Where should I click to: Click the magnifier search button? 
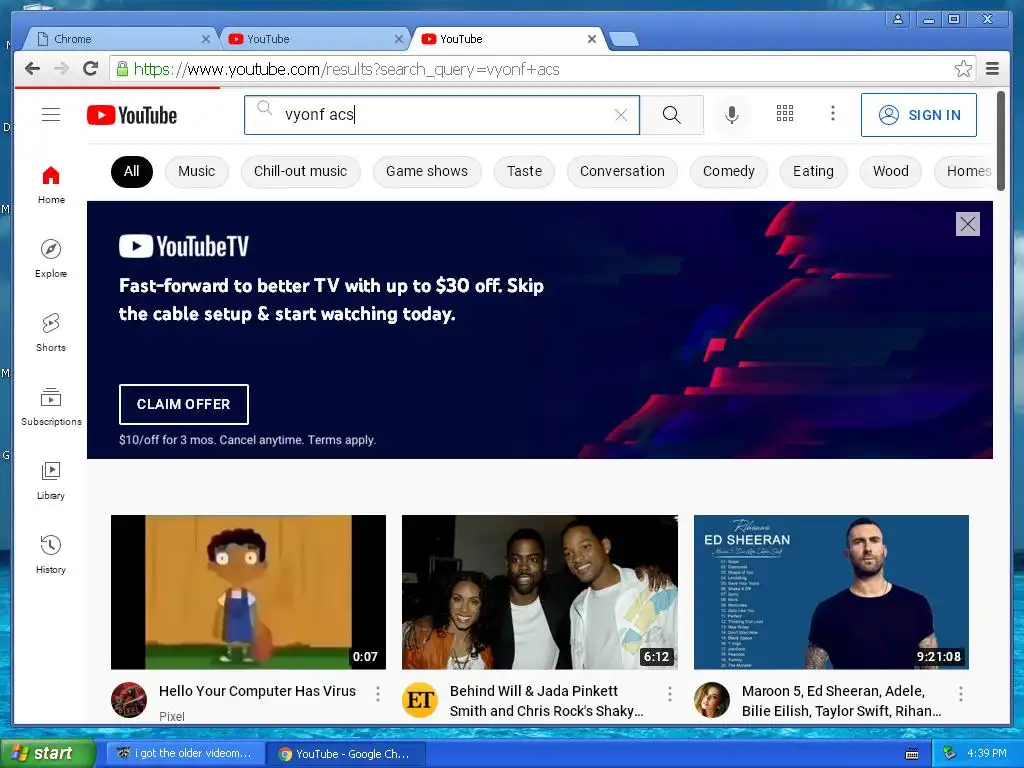[671, 115]
